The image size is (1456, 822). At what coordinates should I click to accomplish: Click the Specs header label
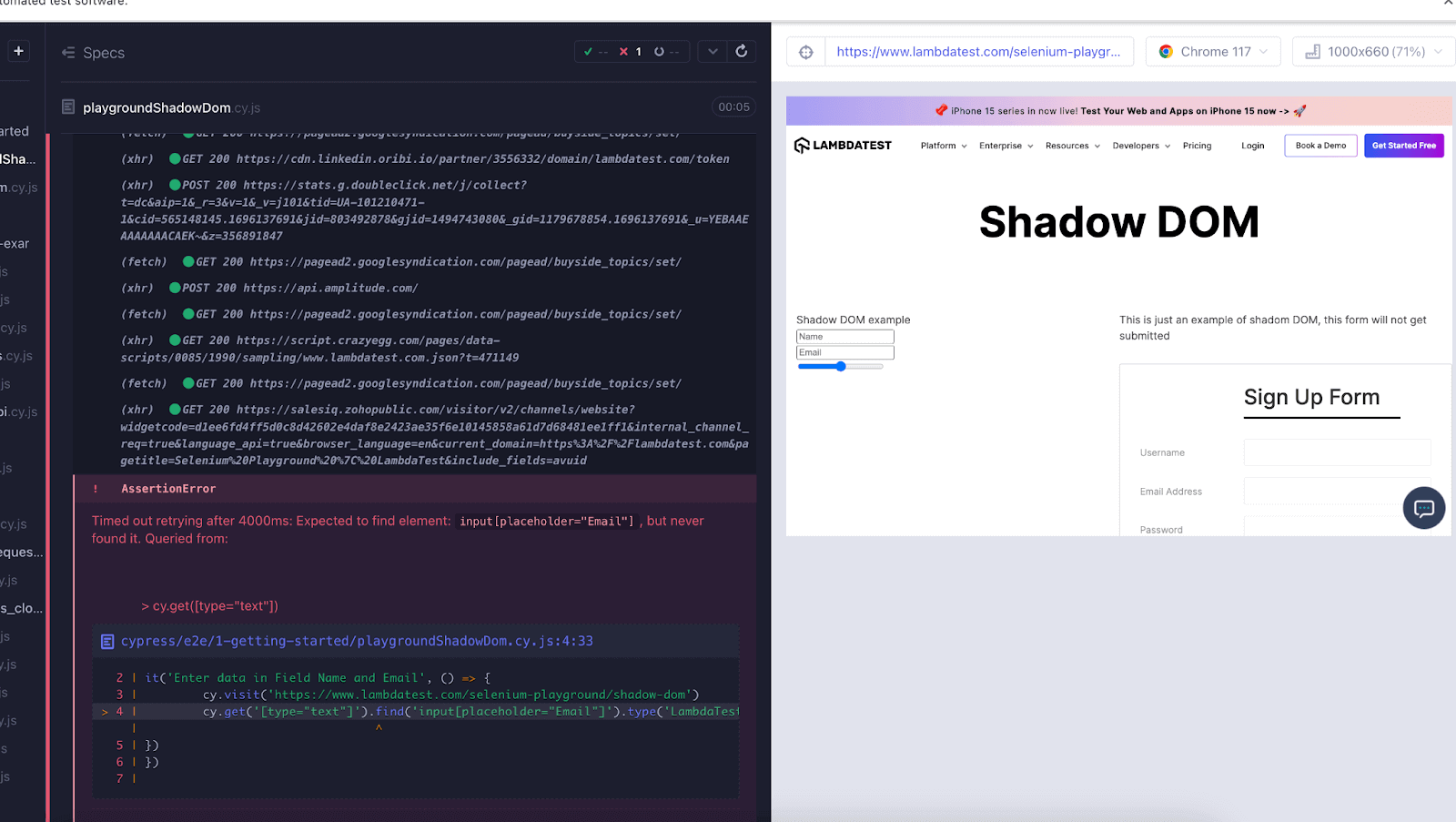pyautogui.click(x=104, y=53)
